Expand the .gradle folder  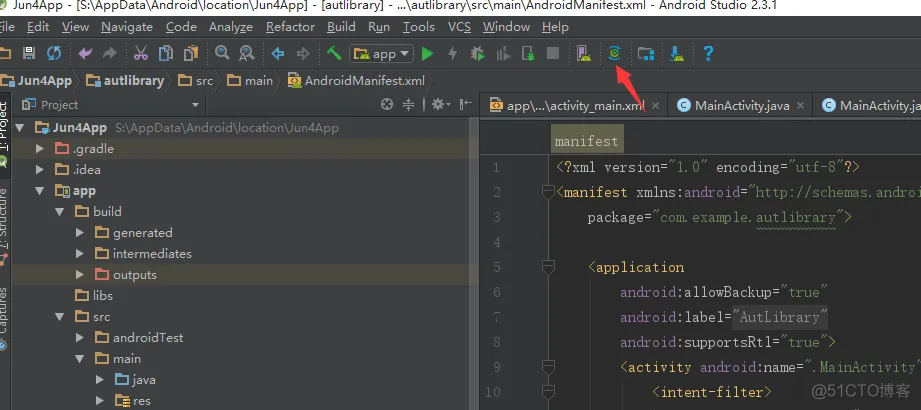pos(39,149)
